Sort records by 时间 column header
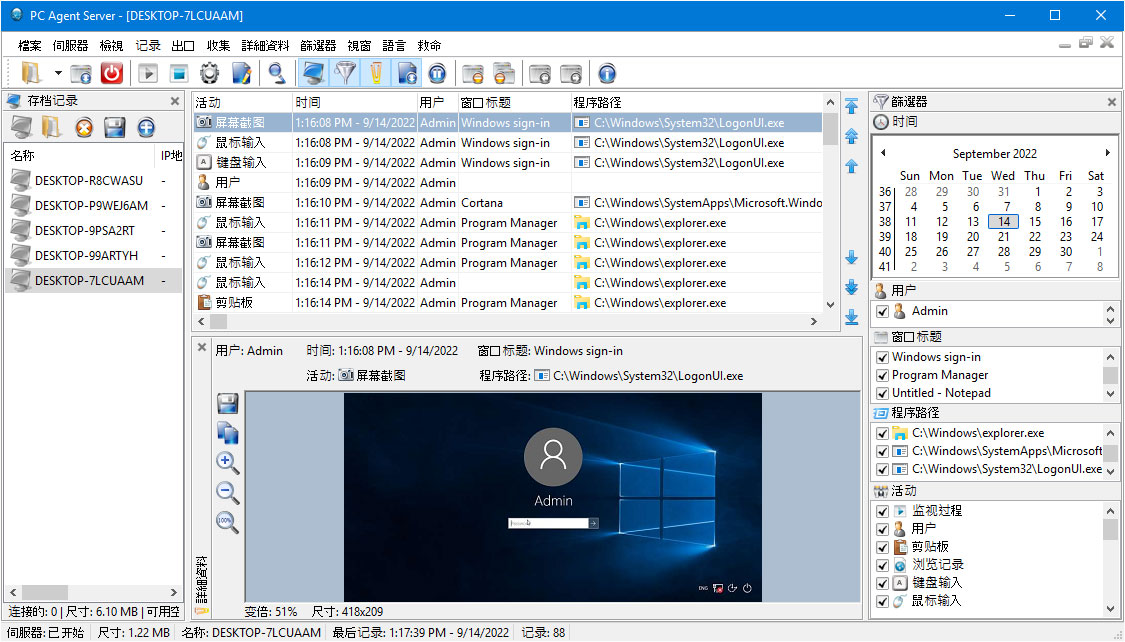Viewport: 1125px width, 642px height. 354,103
